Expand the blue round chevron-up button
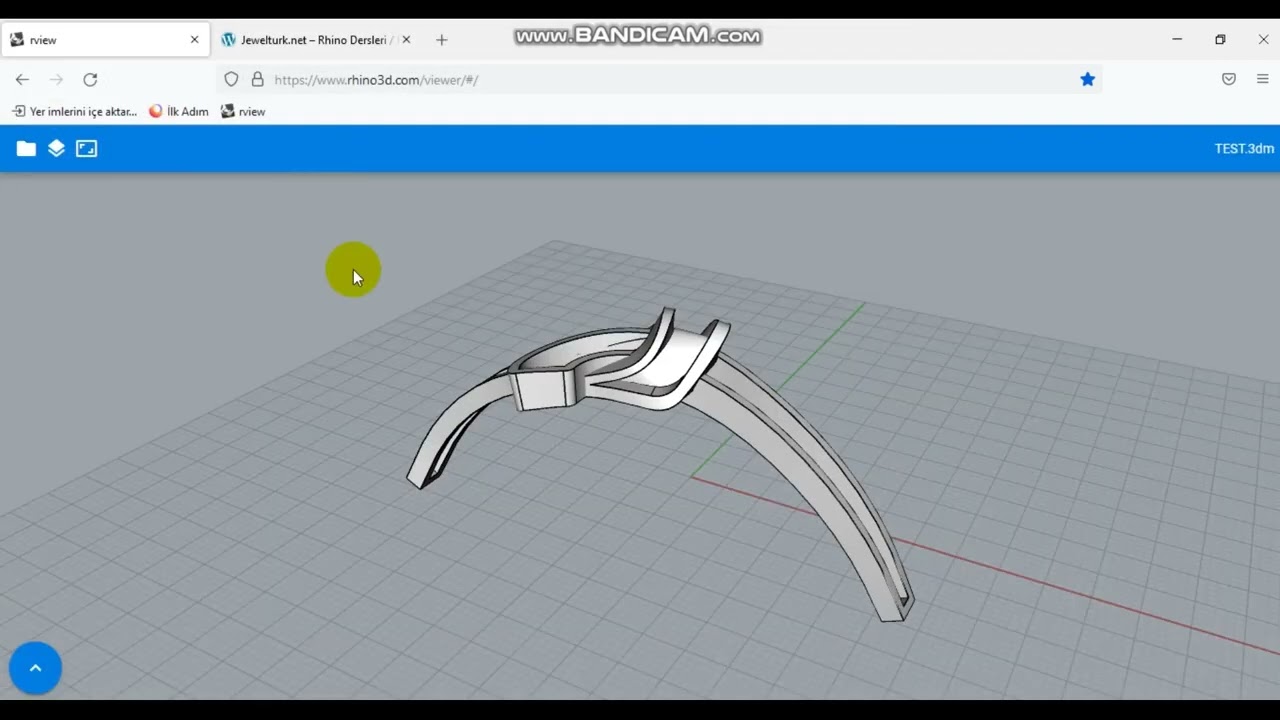1280x720 pixels. click(x=35, y=668)
